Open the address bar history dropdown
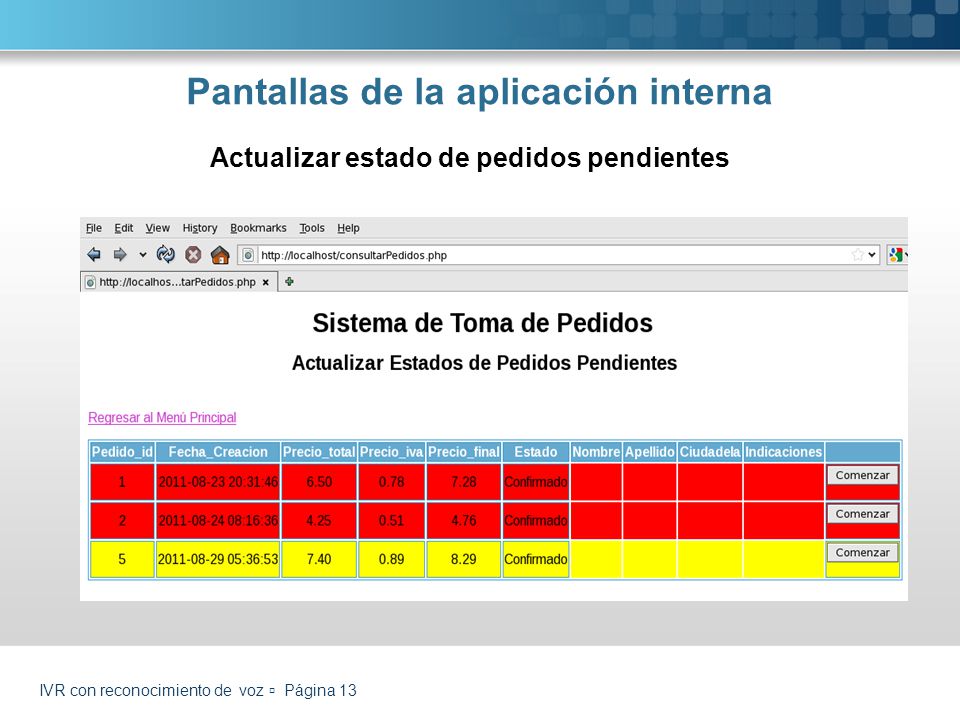 point(872,255)
